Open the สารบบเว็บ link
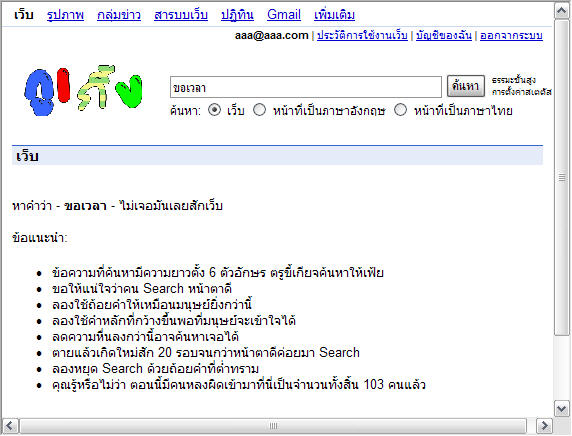Viewport: 572px width, 436px height. (181, 15)
